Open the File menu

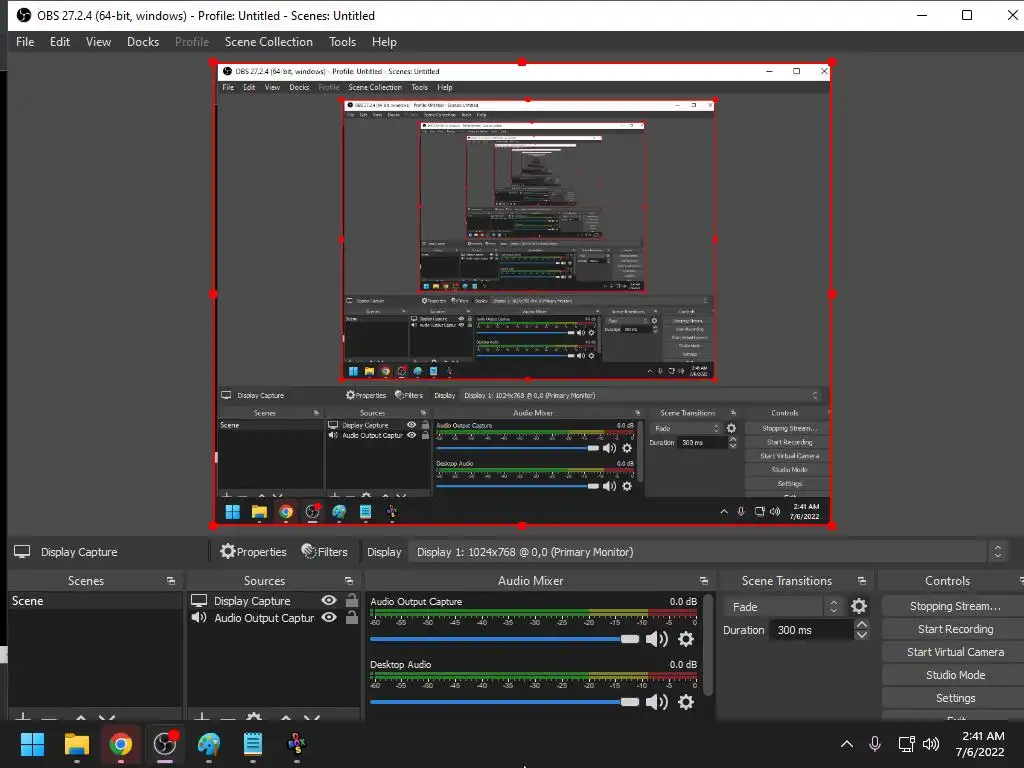(x=25, y=42)
